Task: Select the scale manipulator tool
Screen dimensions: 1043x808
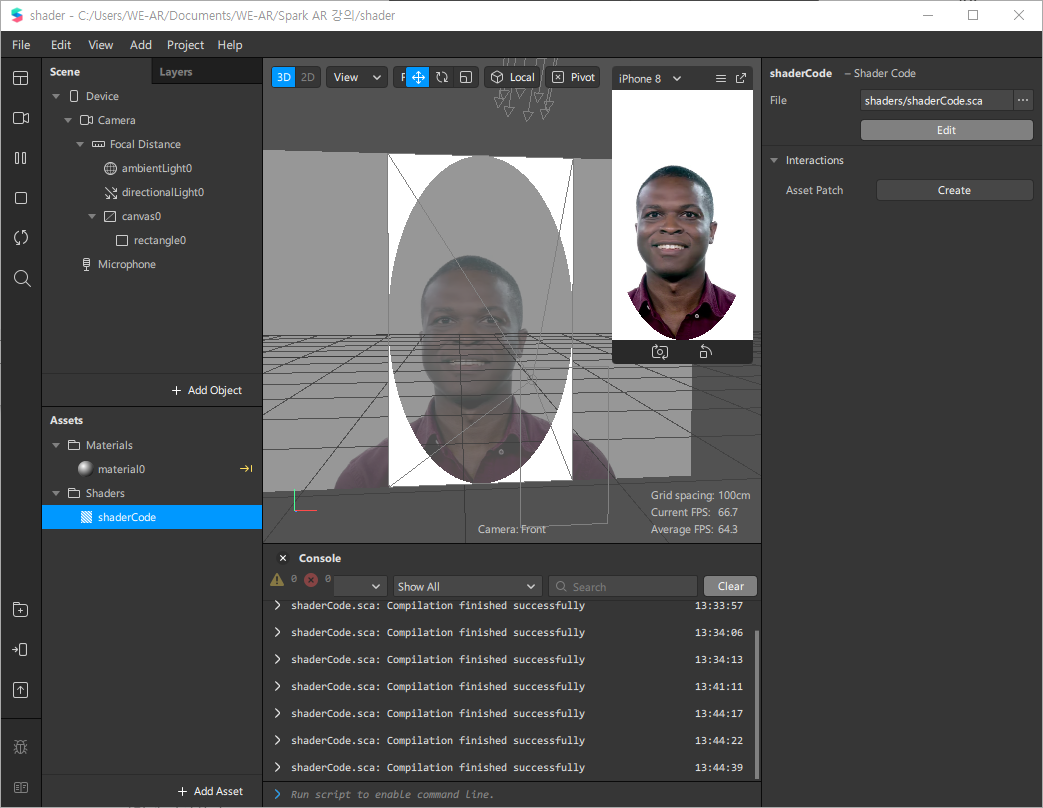Action: pos(466,77)
